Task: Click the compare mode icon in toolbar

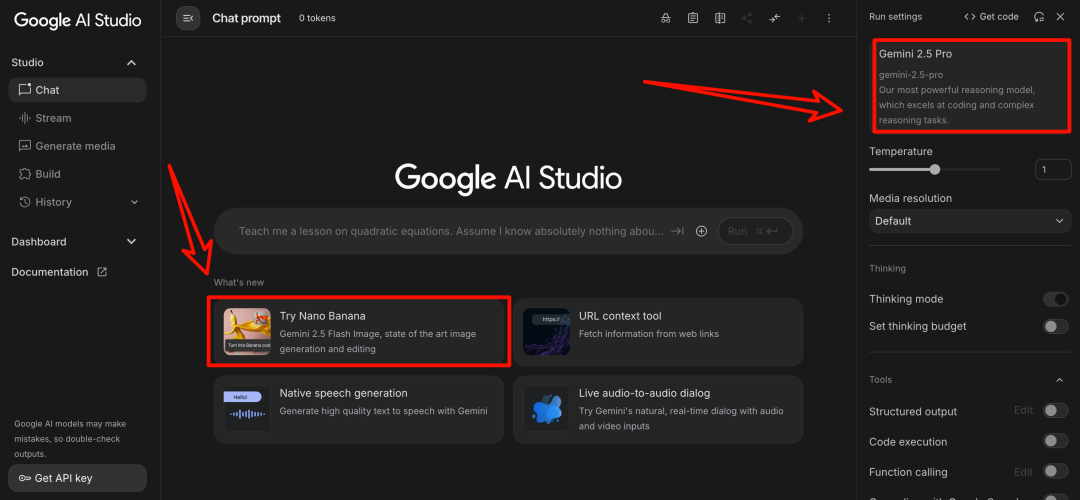Action: (720, 18)
